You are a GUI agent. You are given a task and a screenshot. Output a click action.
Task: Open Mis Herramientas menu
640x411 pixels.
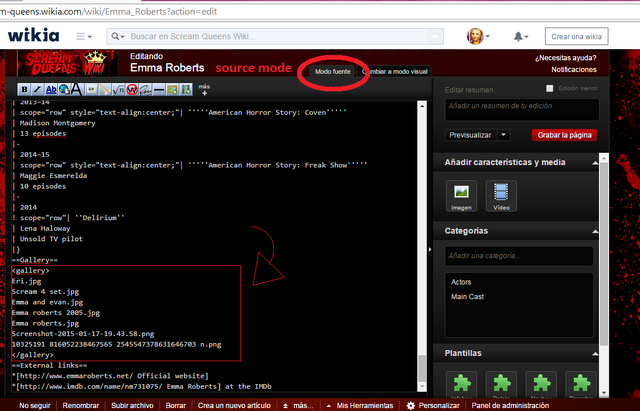click(x=360, y=405)
